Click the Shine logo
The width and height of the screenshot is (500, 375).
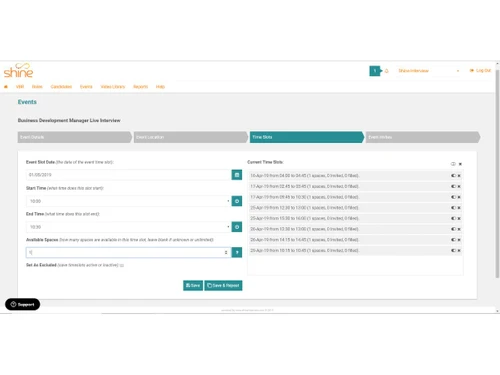pyautogui.click(x=18, y=71)
